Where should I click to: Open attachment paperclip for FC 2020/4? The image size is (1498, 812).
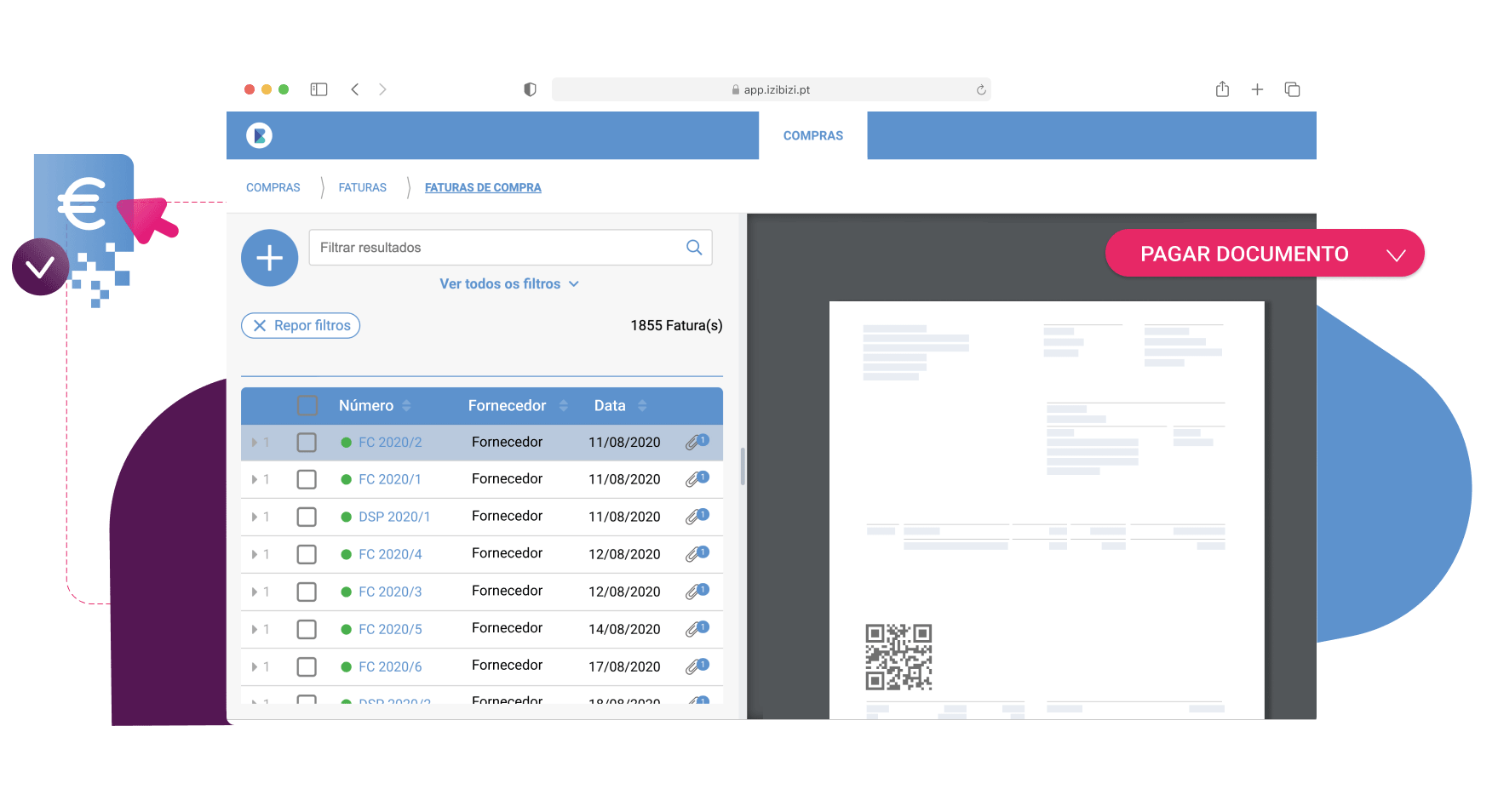click(696, 554)
